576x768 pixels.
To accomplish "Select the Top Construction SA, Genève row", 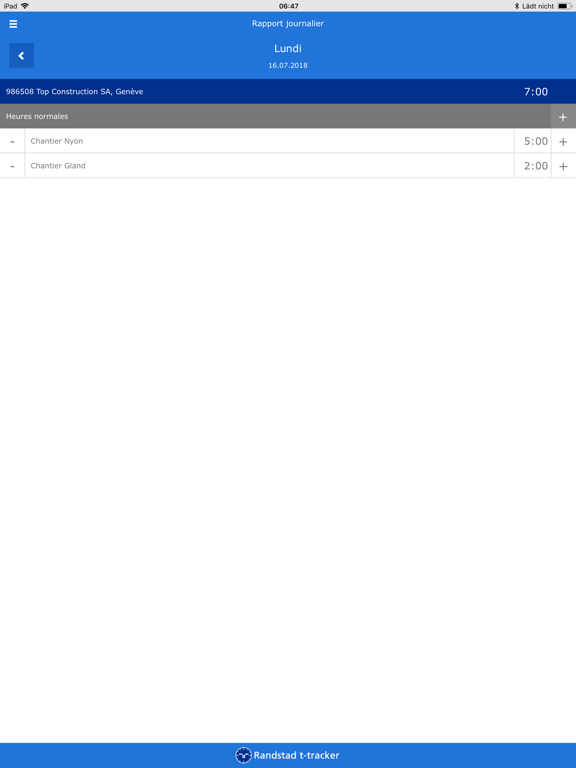I will (x=288, y=92).
